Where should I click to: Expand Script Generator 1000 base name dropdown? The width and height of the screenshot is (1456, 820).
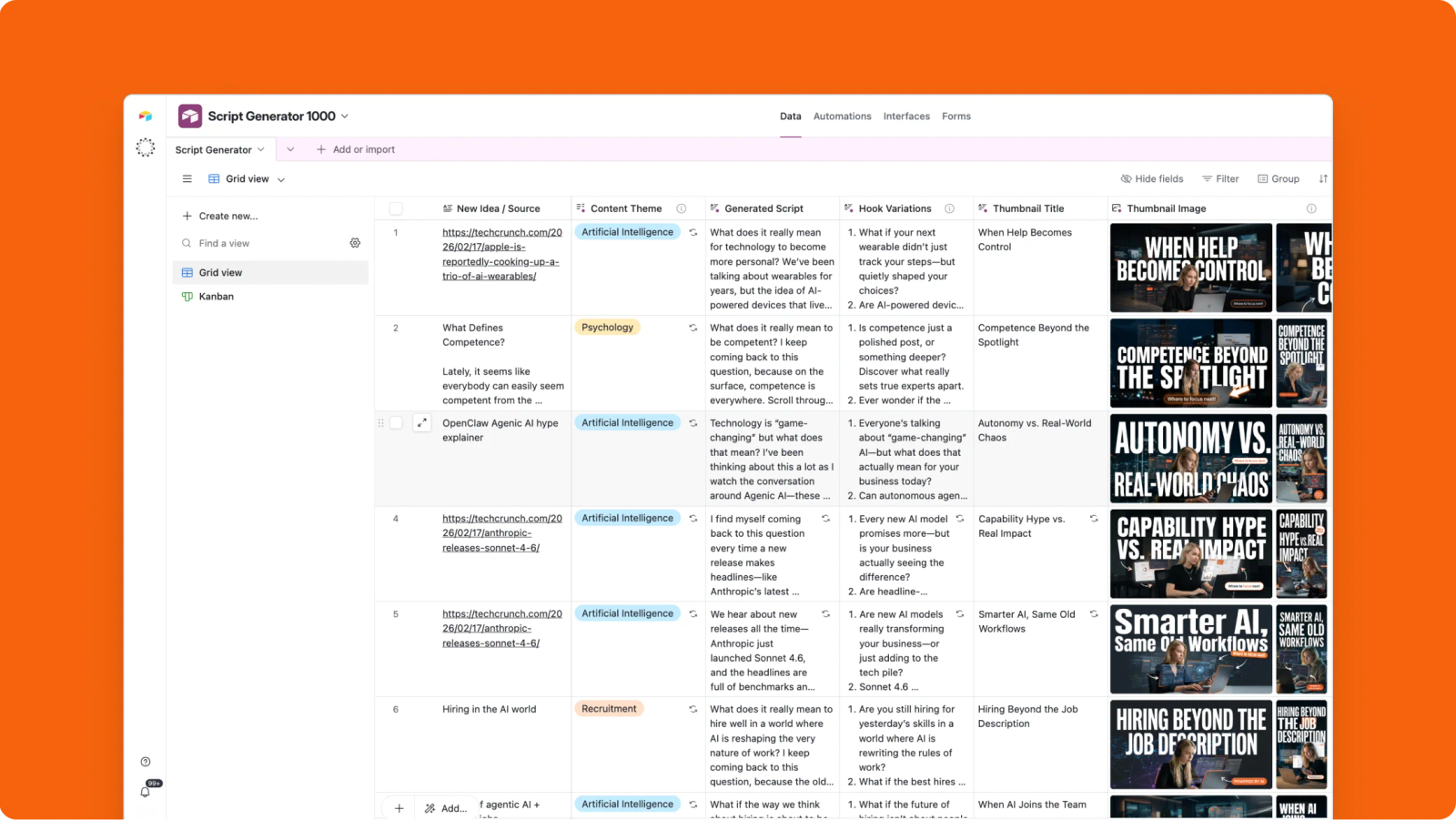coord(345,116)
